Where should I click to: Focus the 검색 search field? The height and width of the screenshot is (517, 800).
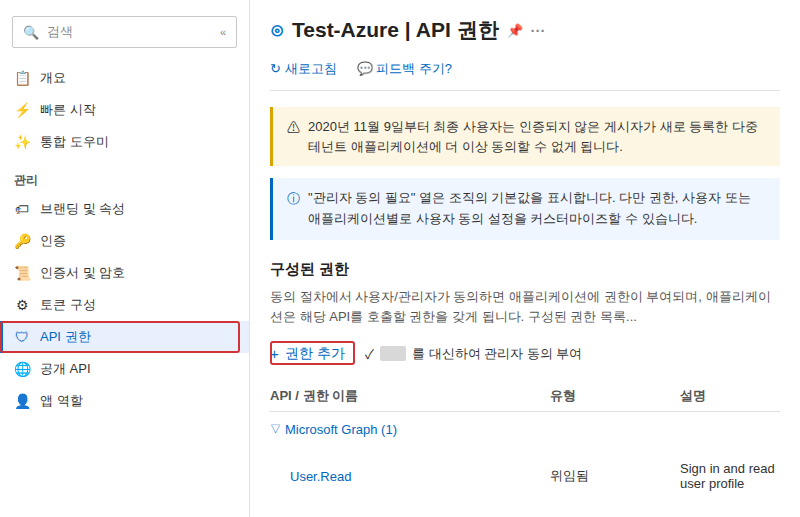[124, 32]
